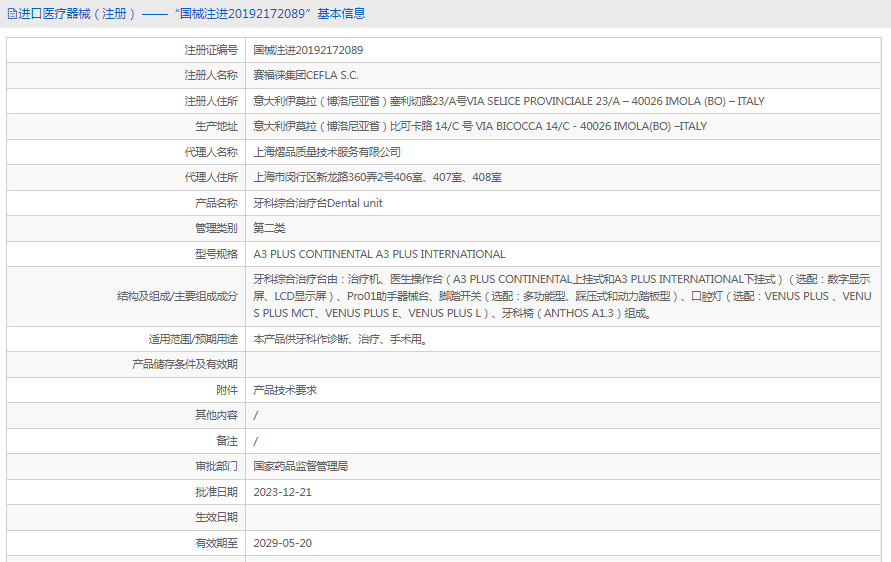Select the expiry date 2029-05-20

point(283,543)
